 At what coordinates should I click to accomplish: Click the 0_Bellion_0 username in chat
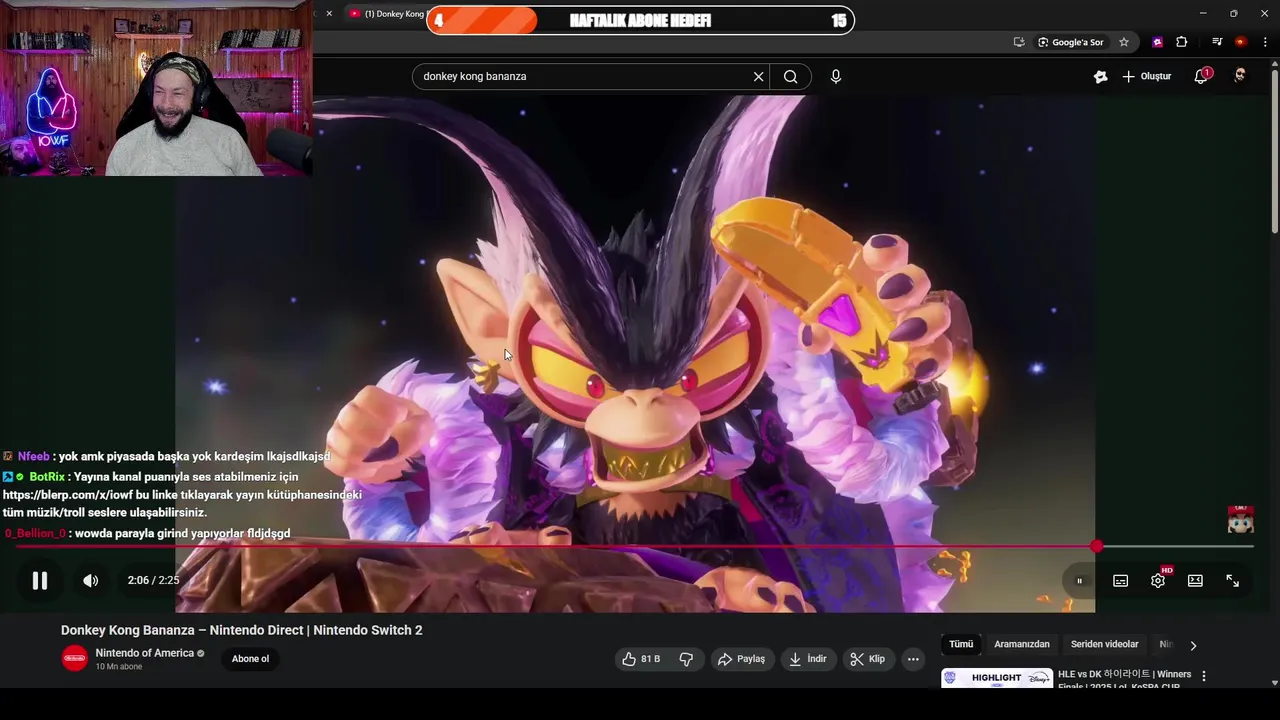tap(35, 534)
